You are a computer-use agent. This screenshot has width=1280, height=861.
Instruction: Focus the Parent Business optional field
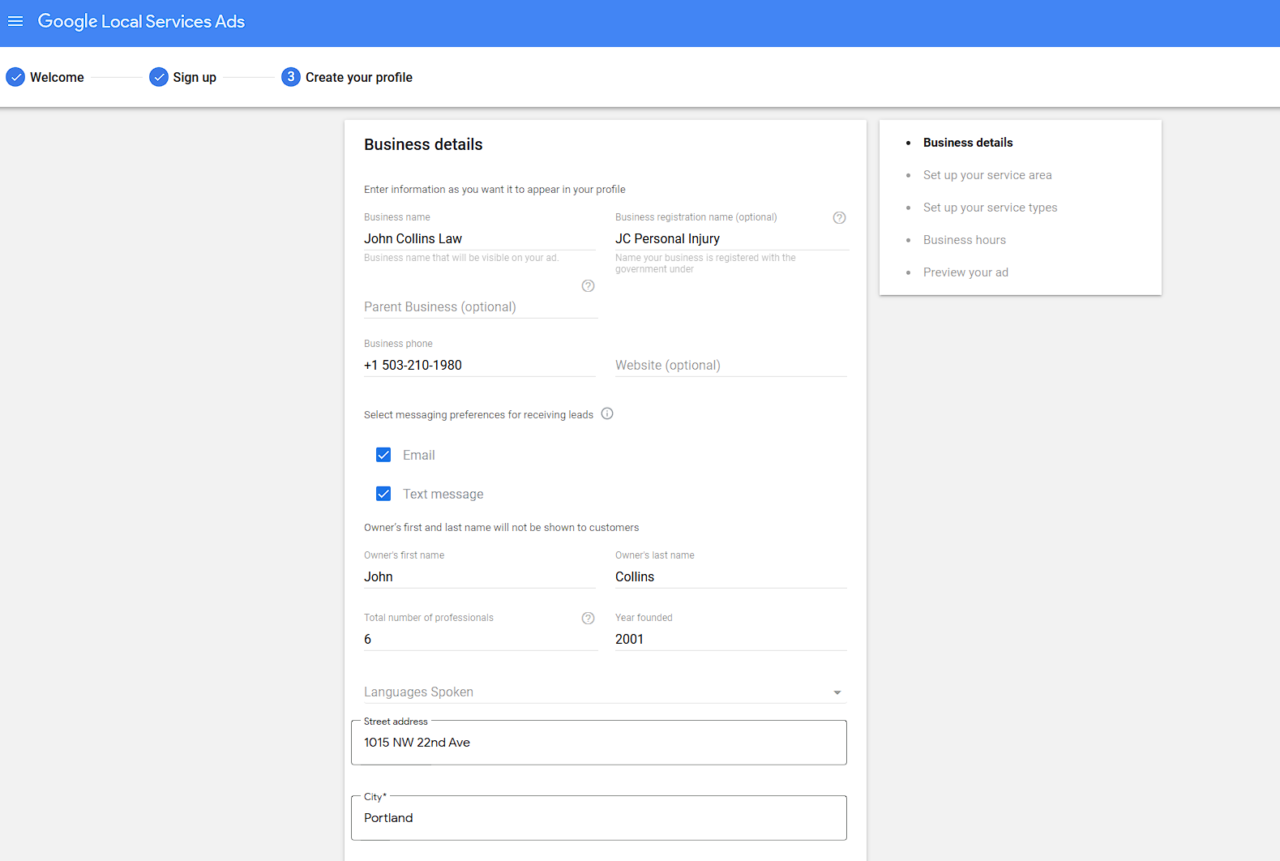click(480, 307)
